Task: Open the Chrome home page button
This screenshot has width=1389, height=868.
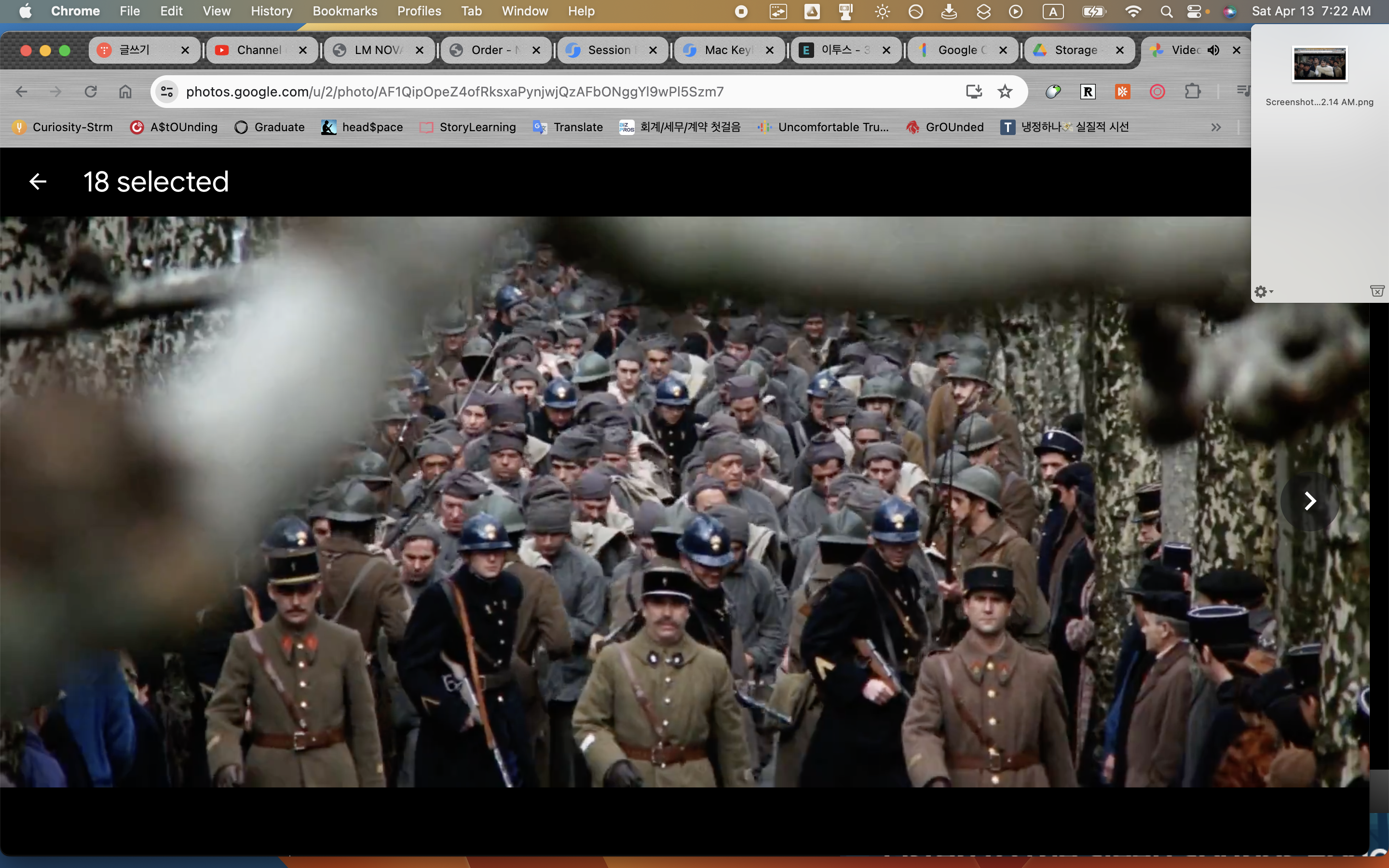Action: 125,92
